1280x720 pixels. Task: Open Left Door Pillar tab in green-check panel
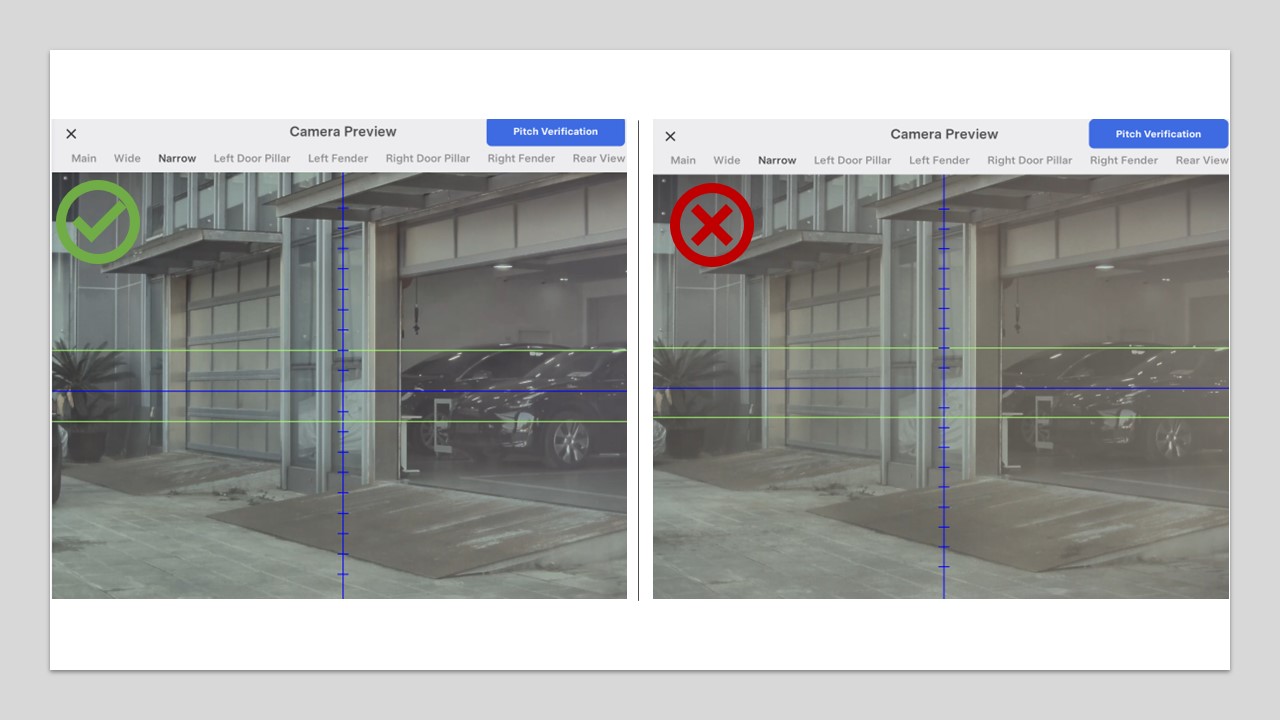point(252,159)
